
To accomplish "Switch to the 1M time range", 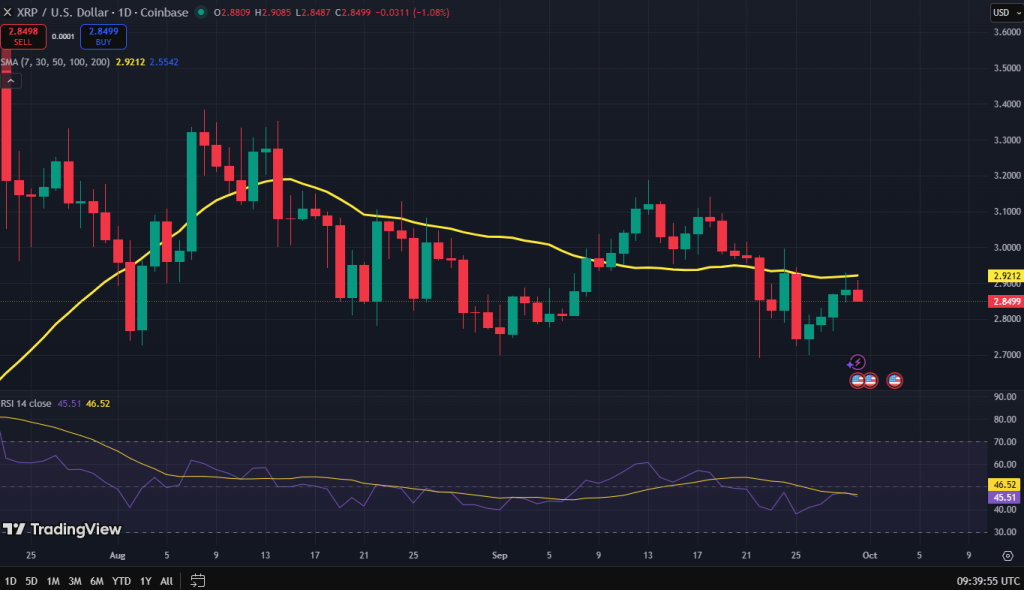I will (x=54, y=580).
